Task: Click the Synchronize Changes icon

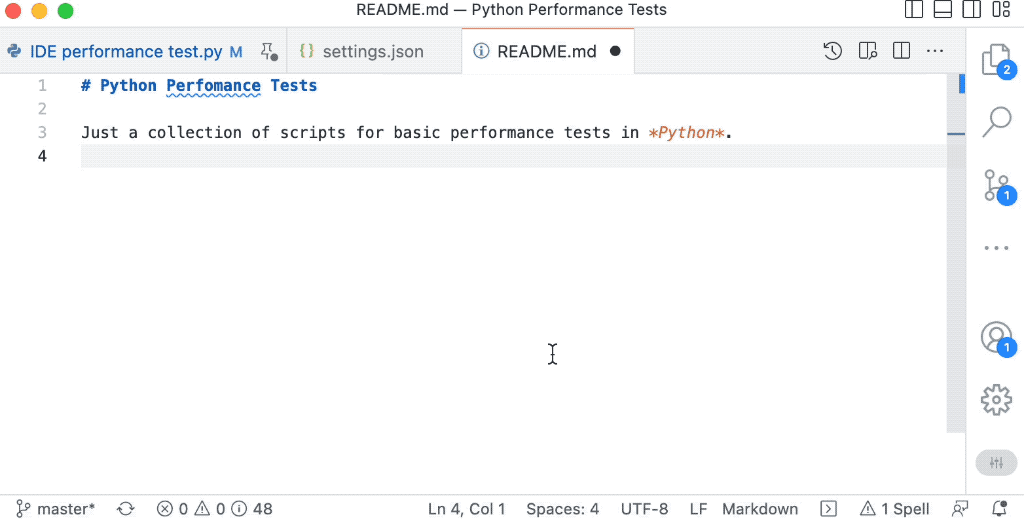Action: click(x=125, y=509)
